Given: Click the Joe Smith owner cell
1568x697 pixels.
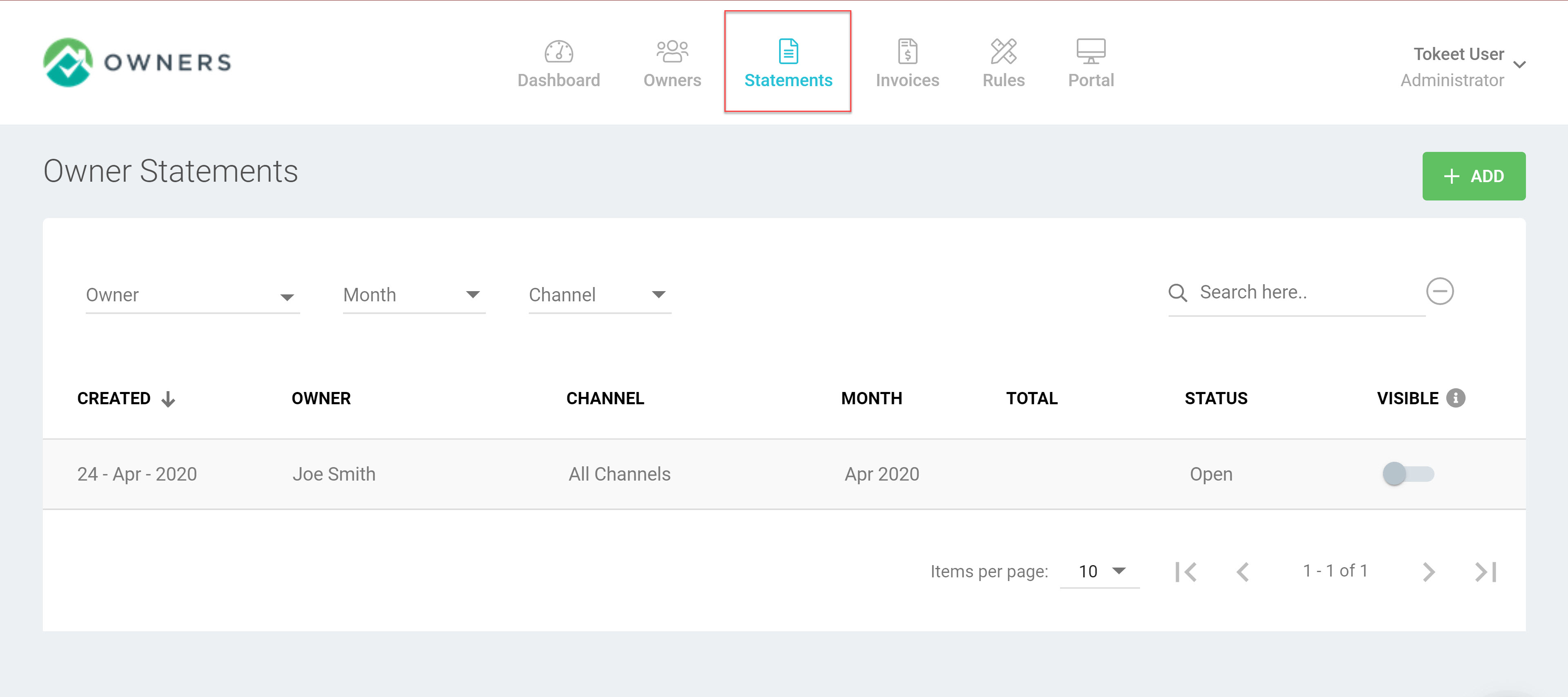Looking at the screenshot, I should click(334, 474).
